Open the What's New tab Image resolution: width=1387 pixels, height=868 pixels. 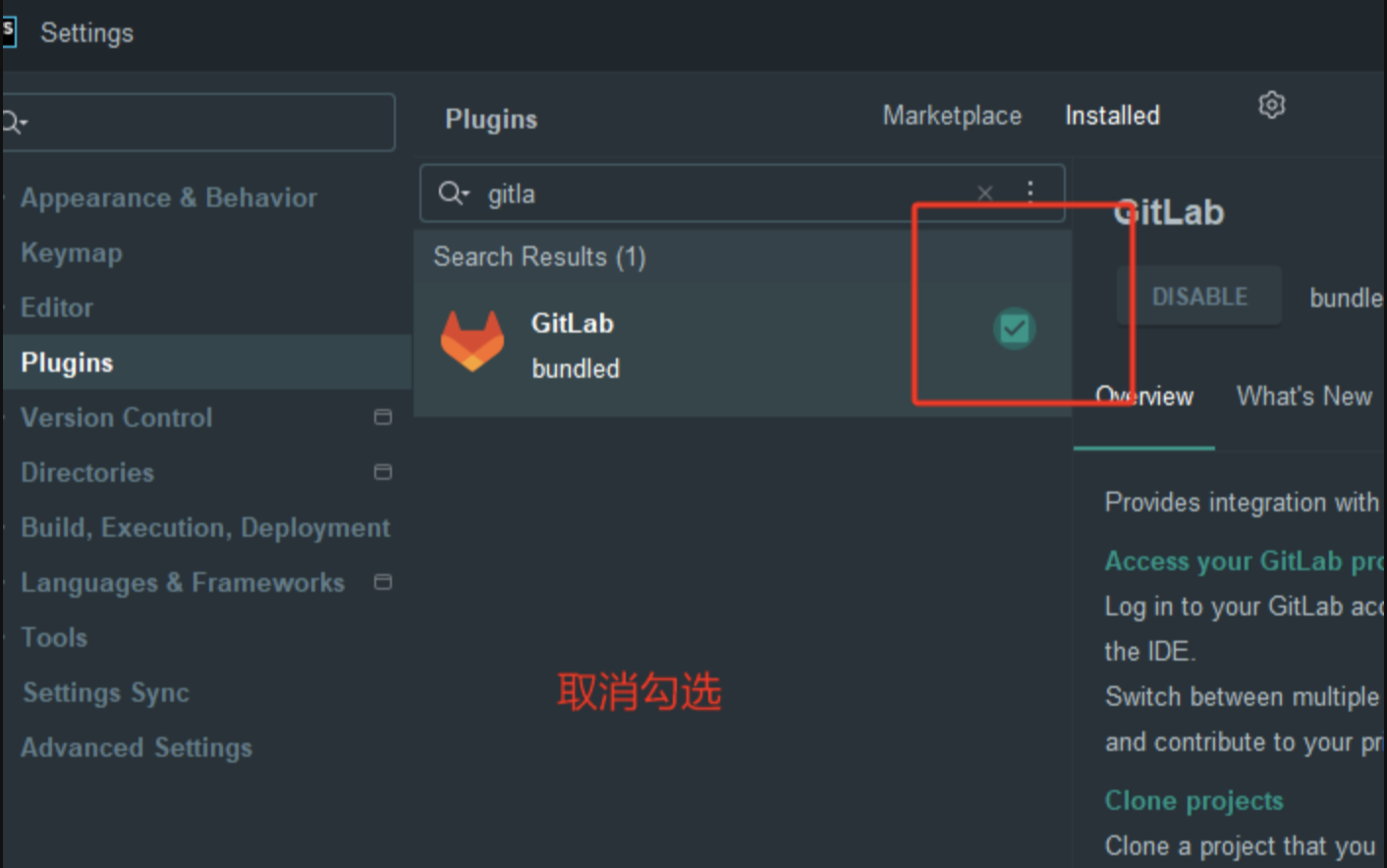1304,397
